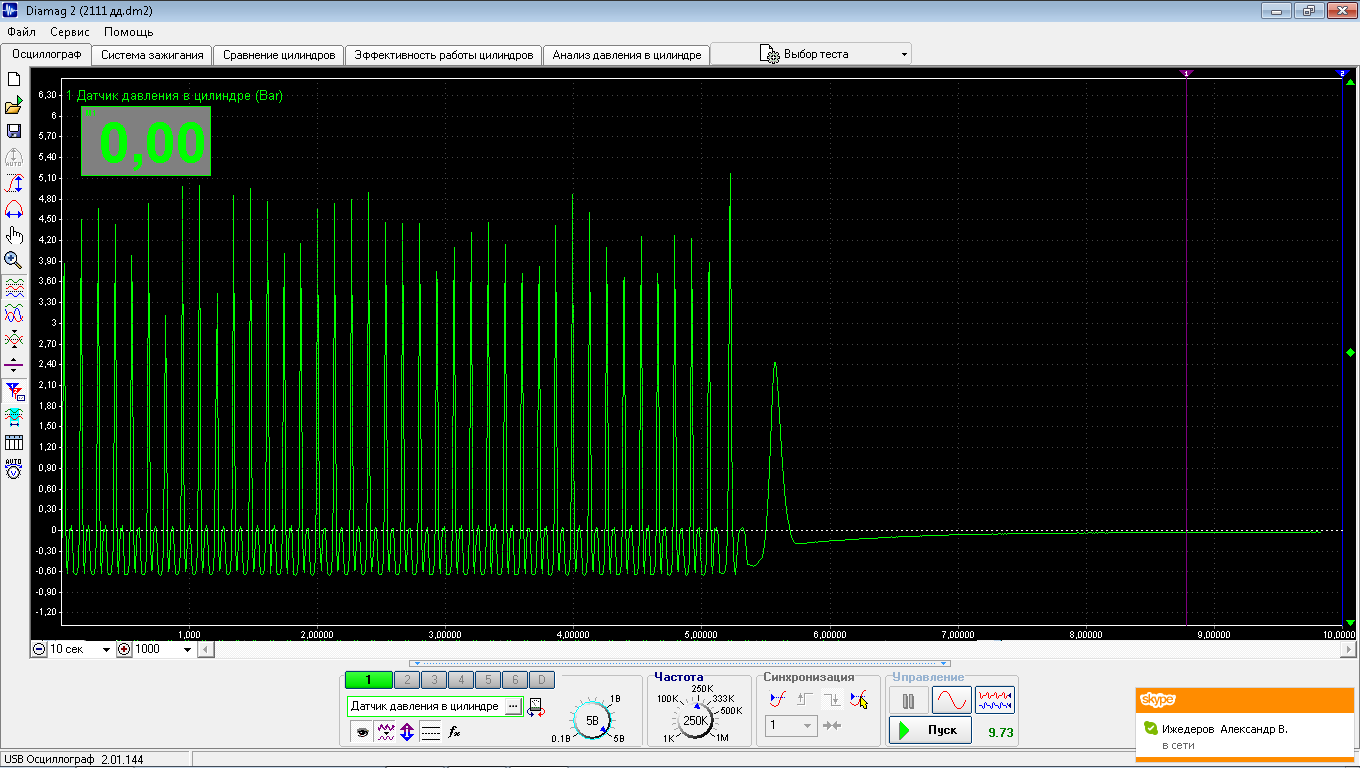This screenshot has height=768, width=1360.
Task: Click the cyan sensor/device icon in sidebar
Action: [14, 416]
